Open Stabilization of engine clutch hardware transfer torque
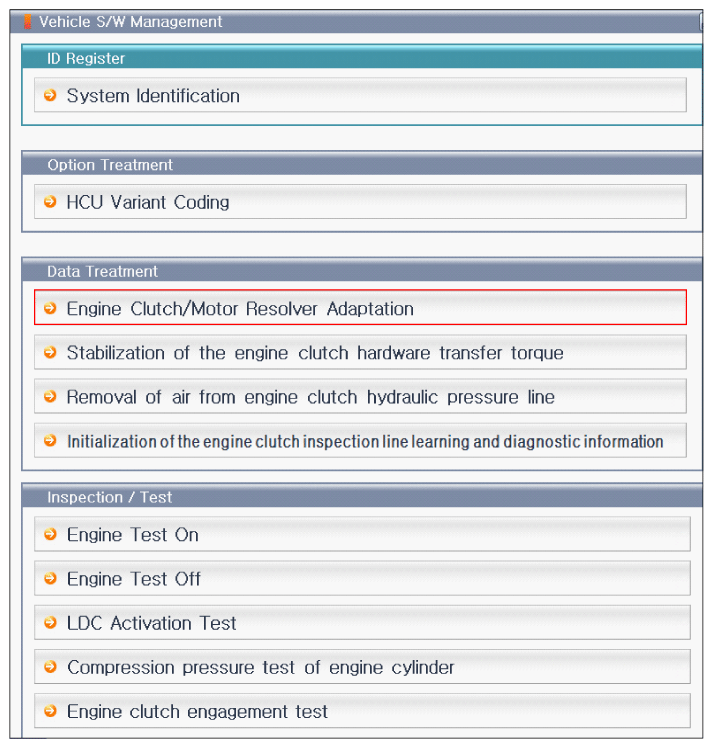Image resolution: width=713 pixels, height=748 pixels. [x=360, y=352]
